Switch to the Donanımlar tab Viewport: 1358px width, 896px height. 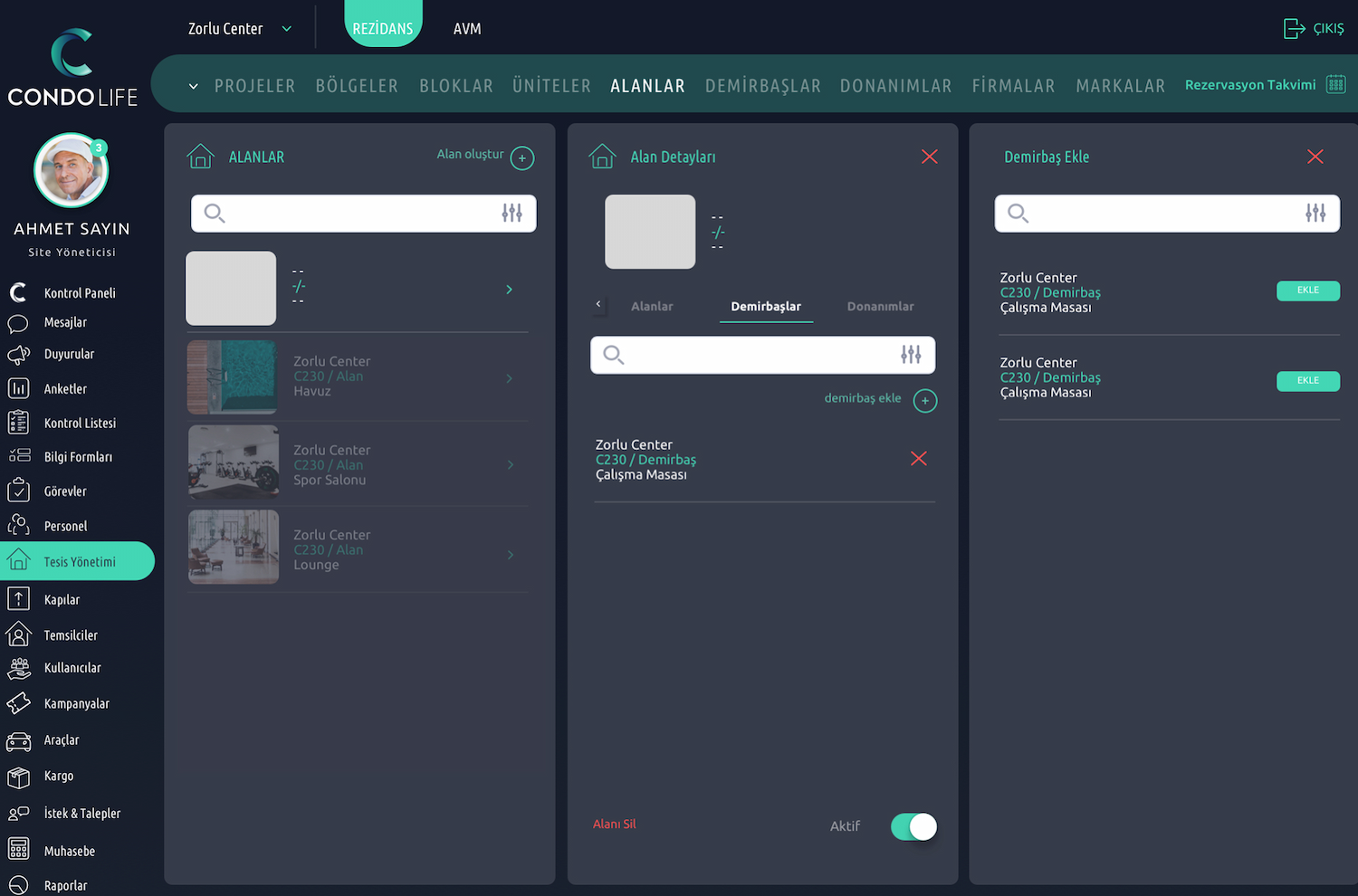click(x=880, y=307)
